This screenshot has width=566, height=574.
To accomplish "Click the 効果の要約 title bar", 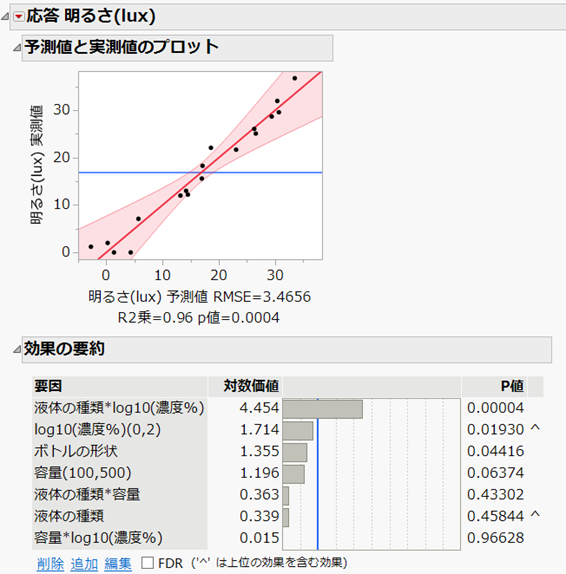I will pyautogui.click(x=287, y=350).
